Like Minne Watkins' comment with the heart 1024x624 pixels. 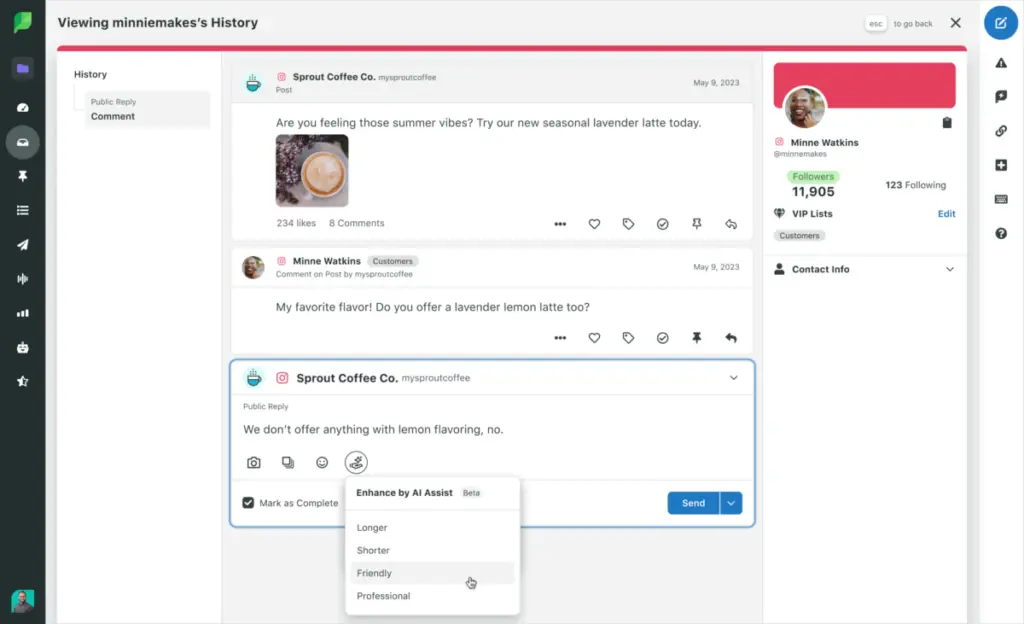click(x=595, y=338)
